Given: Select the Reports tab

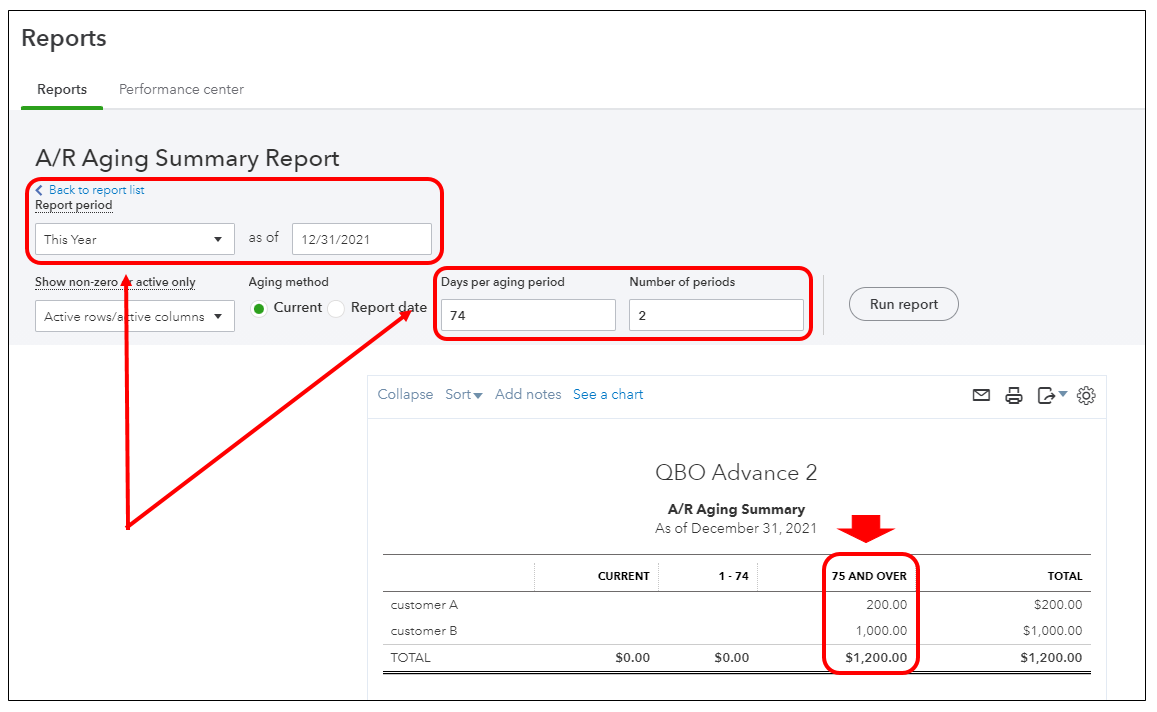Looking at the screenshot, I should (x=61, y=89).
